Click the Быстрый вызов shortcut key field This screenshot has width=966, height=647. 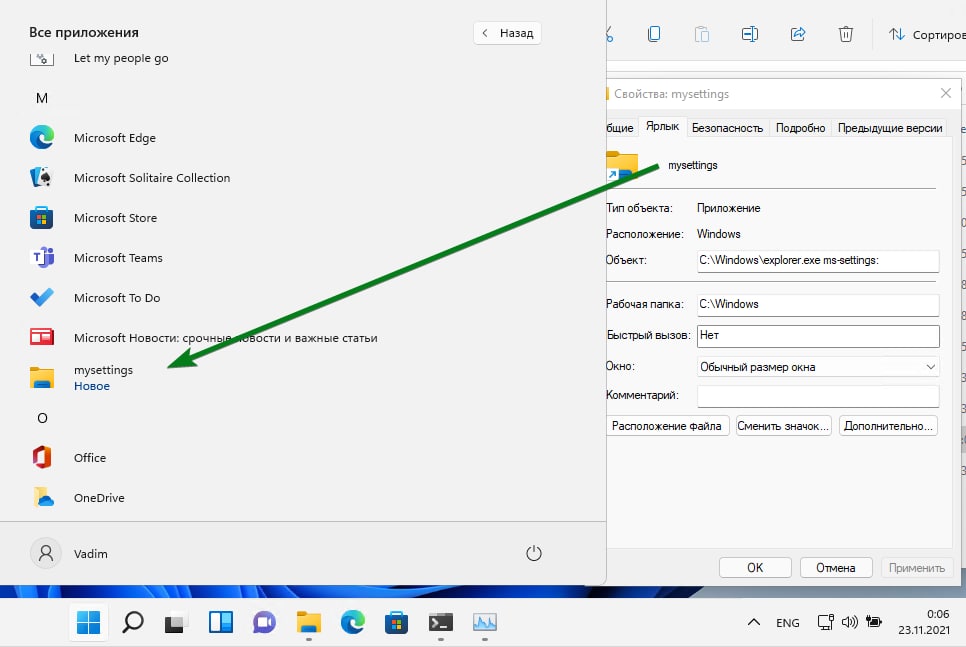click(x=818, y=336)
